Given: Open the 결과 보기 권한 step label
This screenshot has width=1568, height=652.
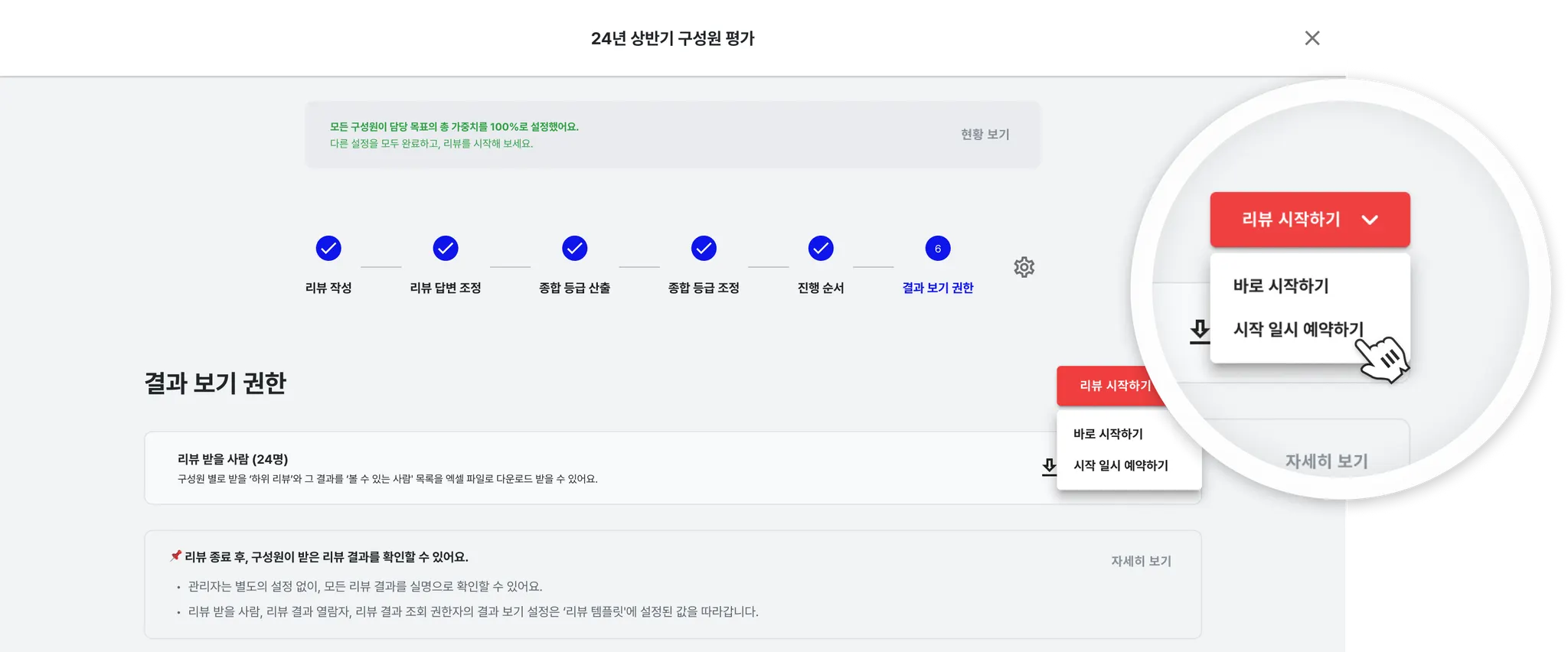Looking at the screenshot, I should click(937, 288).
